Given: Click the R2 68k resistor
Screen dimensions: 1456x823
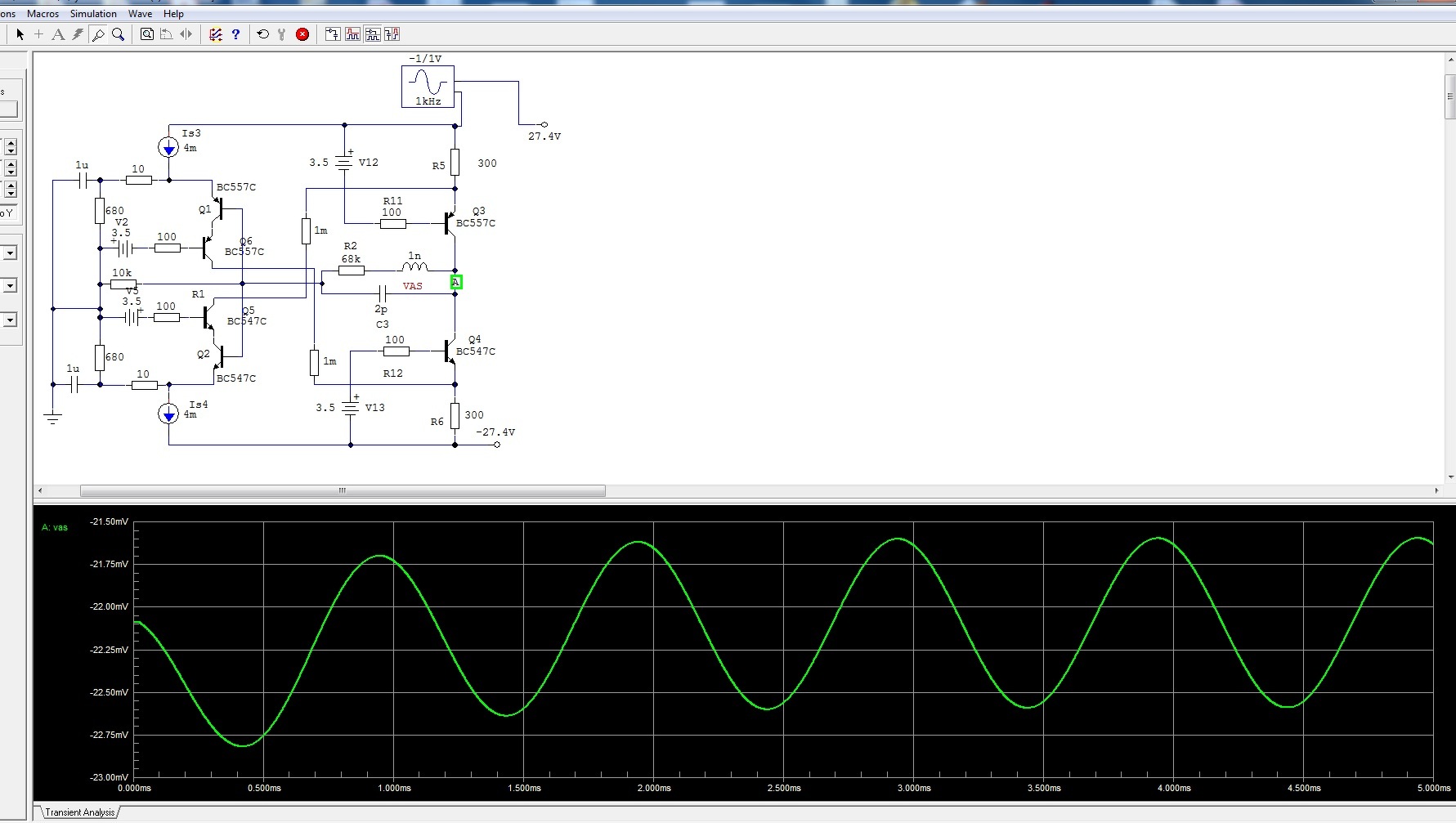Looking at the screenshot, I should coord(351,271).
